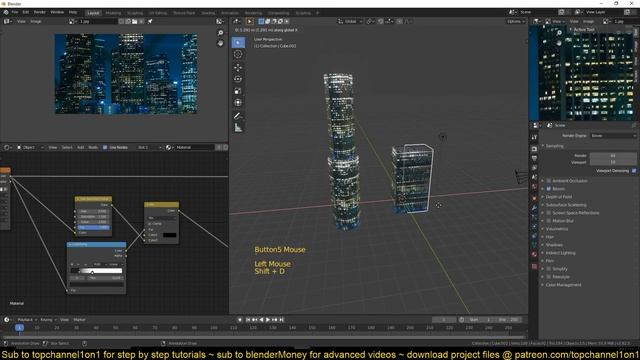Select the Select Box tool in viewport toolbar
The image size is (640, 360).
(238, 42)
